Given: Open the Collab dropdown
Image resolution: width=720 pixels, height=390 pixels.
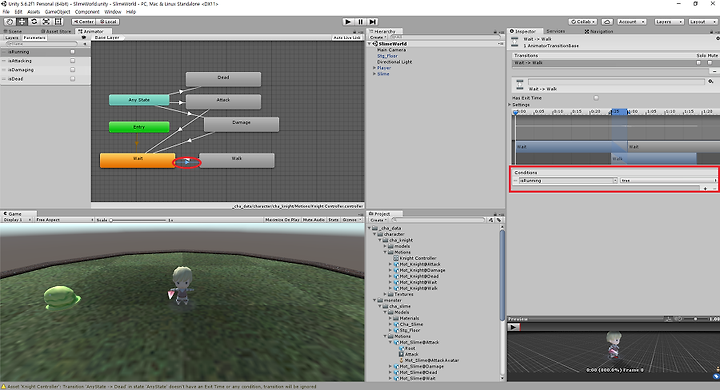Looking at the screenshot, I should click(x=583, y=22).
